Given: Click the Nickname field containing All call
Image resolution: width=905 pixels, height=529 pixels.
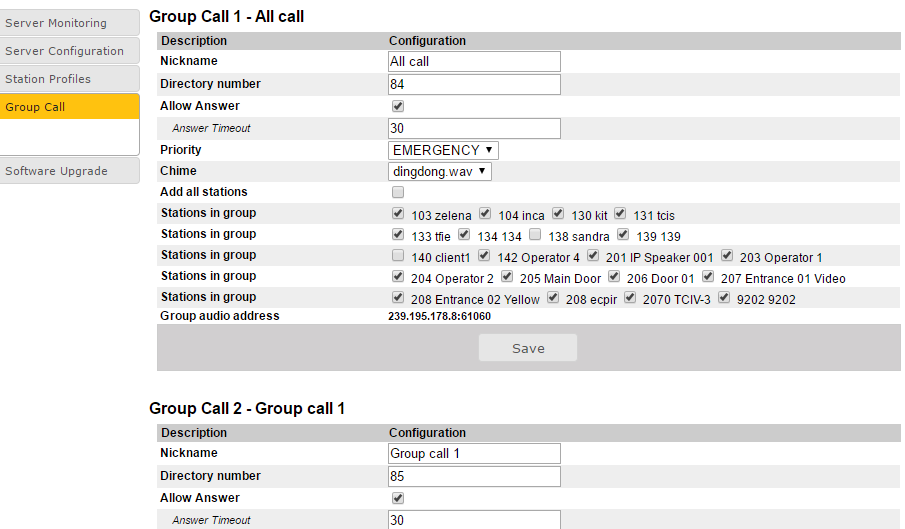Looking at the screenshot, I should [474, 62].
